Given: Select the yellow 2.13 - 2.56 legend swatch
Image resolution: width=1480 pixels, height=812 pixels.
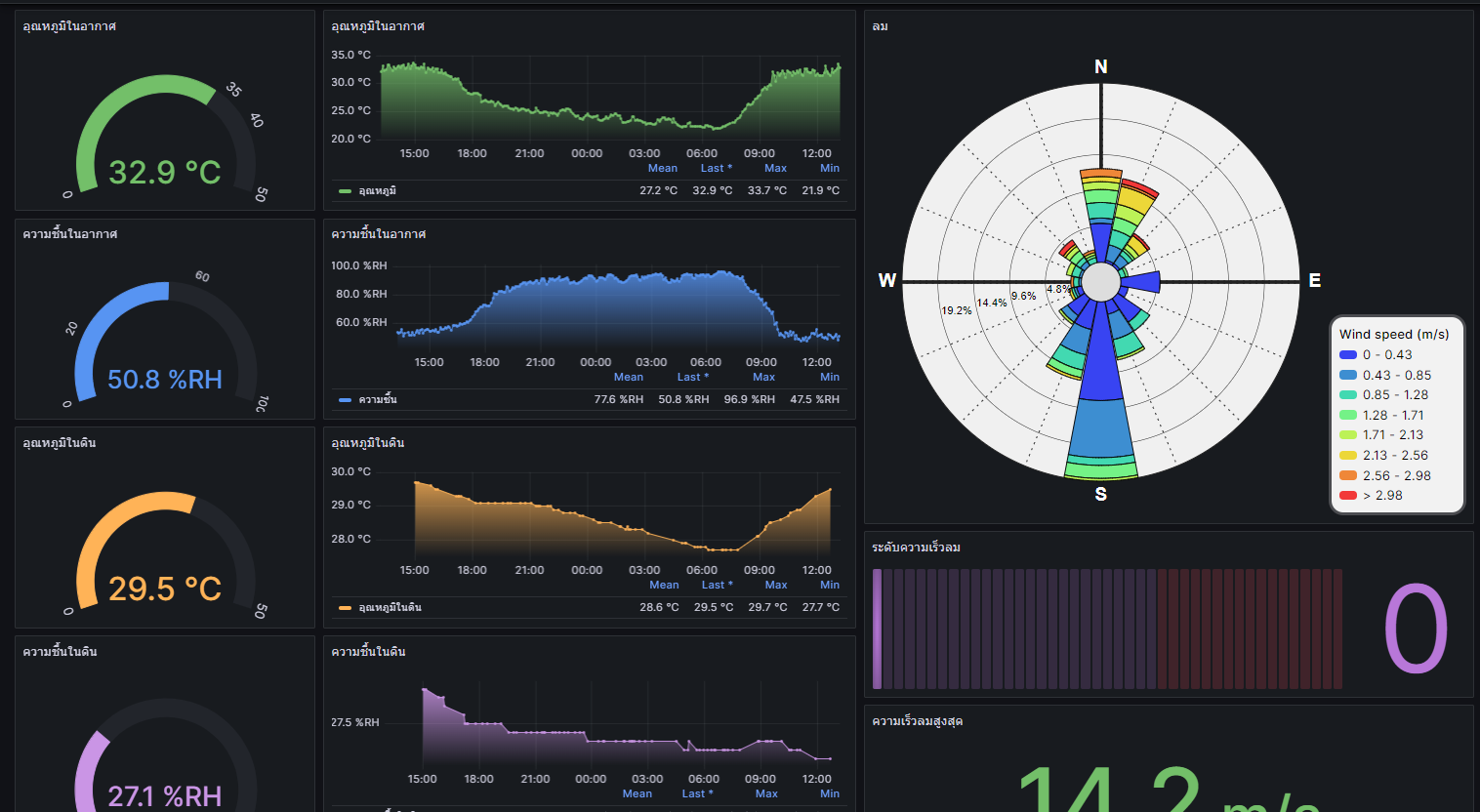Looking at the screenshot, I should tap(1348, 456).
